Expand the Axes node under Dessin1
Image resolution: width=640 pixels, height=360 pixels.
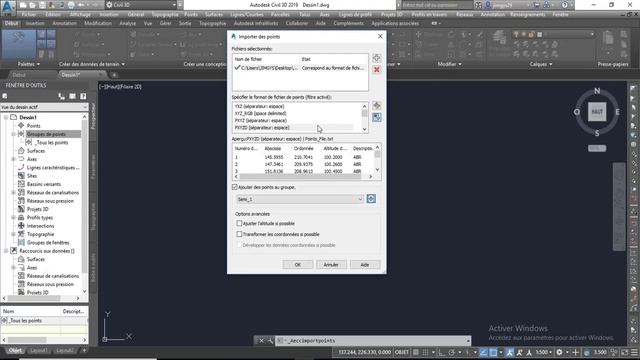(13, 159)
